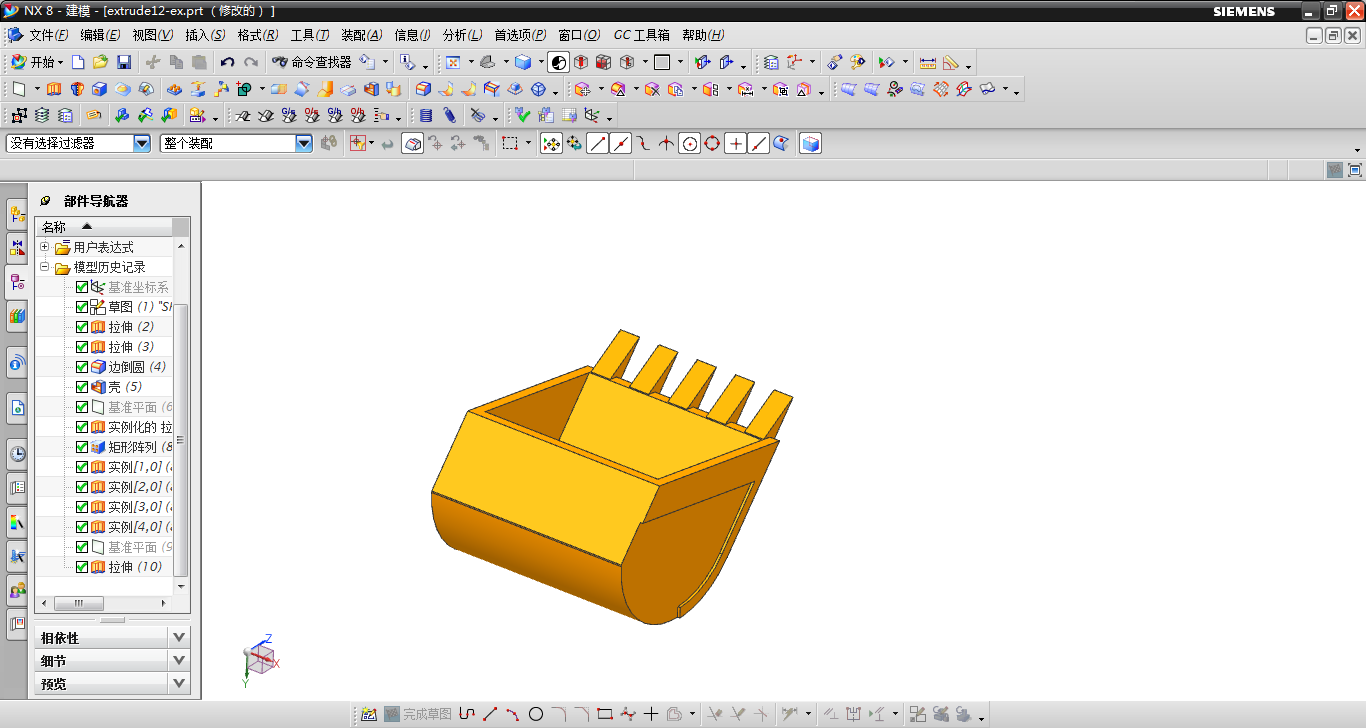Select the Circle sketch tool in bottom toolbar
This screenshot has height=728, width=1366.
[x=536, y=714]
